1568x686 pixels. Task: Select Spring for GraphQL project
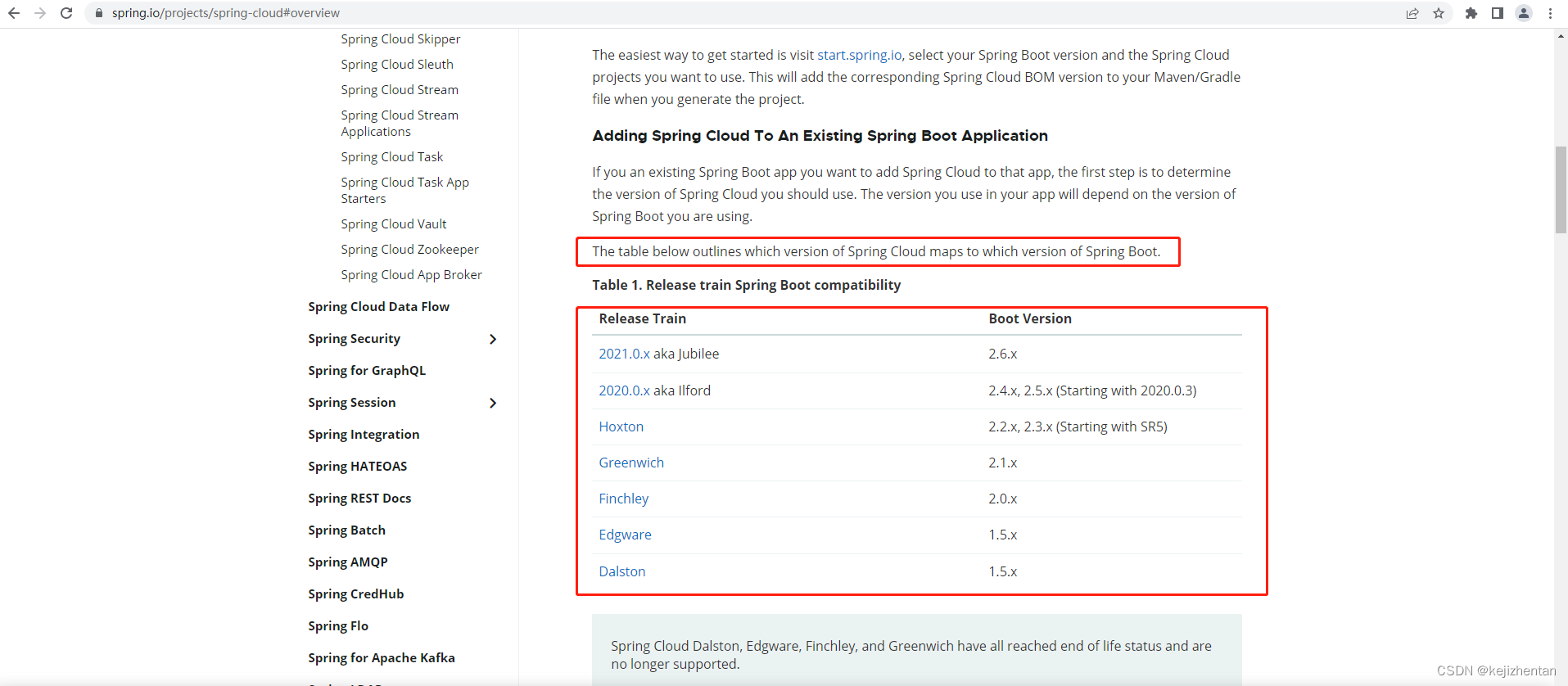[x=367, y=371]
